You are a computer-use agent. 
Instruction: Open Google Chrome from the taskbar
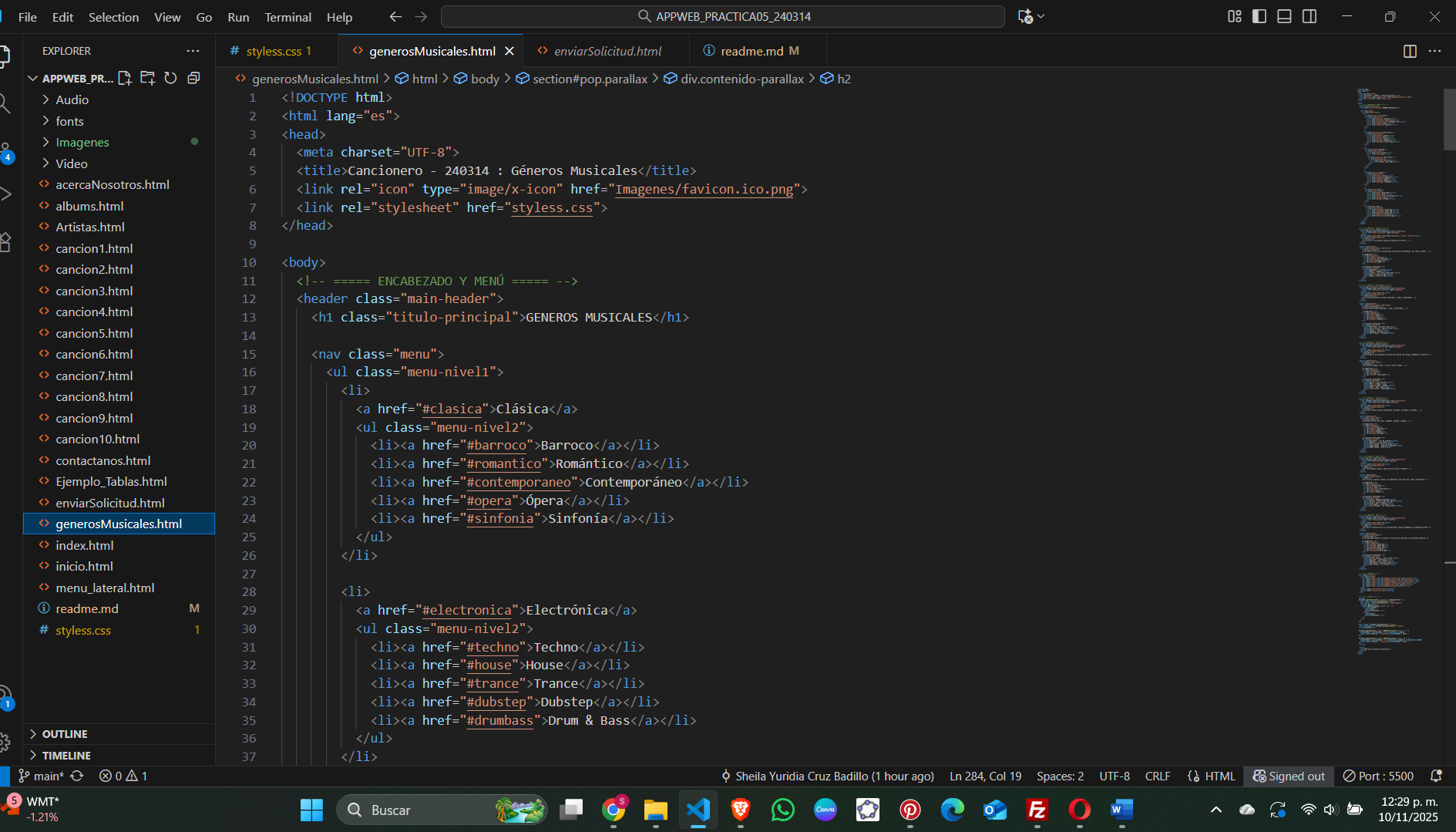pos(614,810)
